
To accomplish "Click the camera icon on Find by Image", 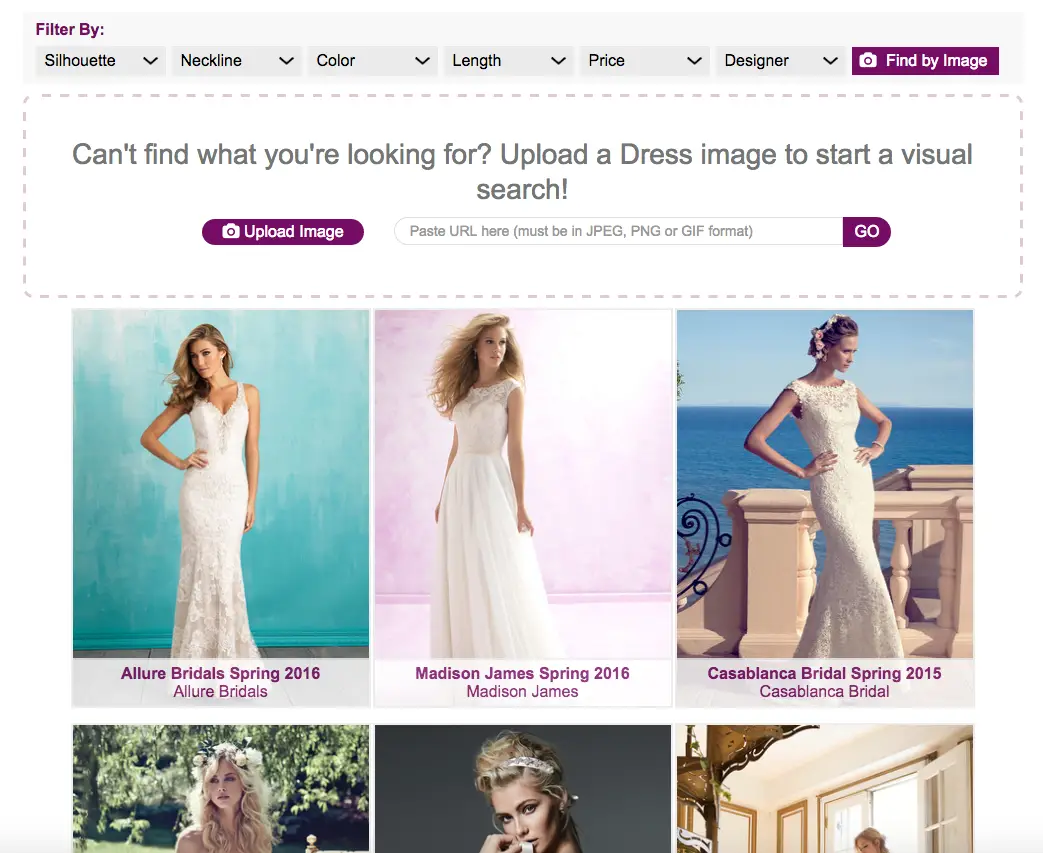I will (x=868, y=61).
